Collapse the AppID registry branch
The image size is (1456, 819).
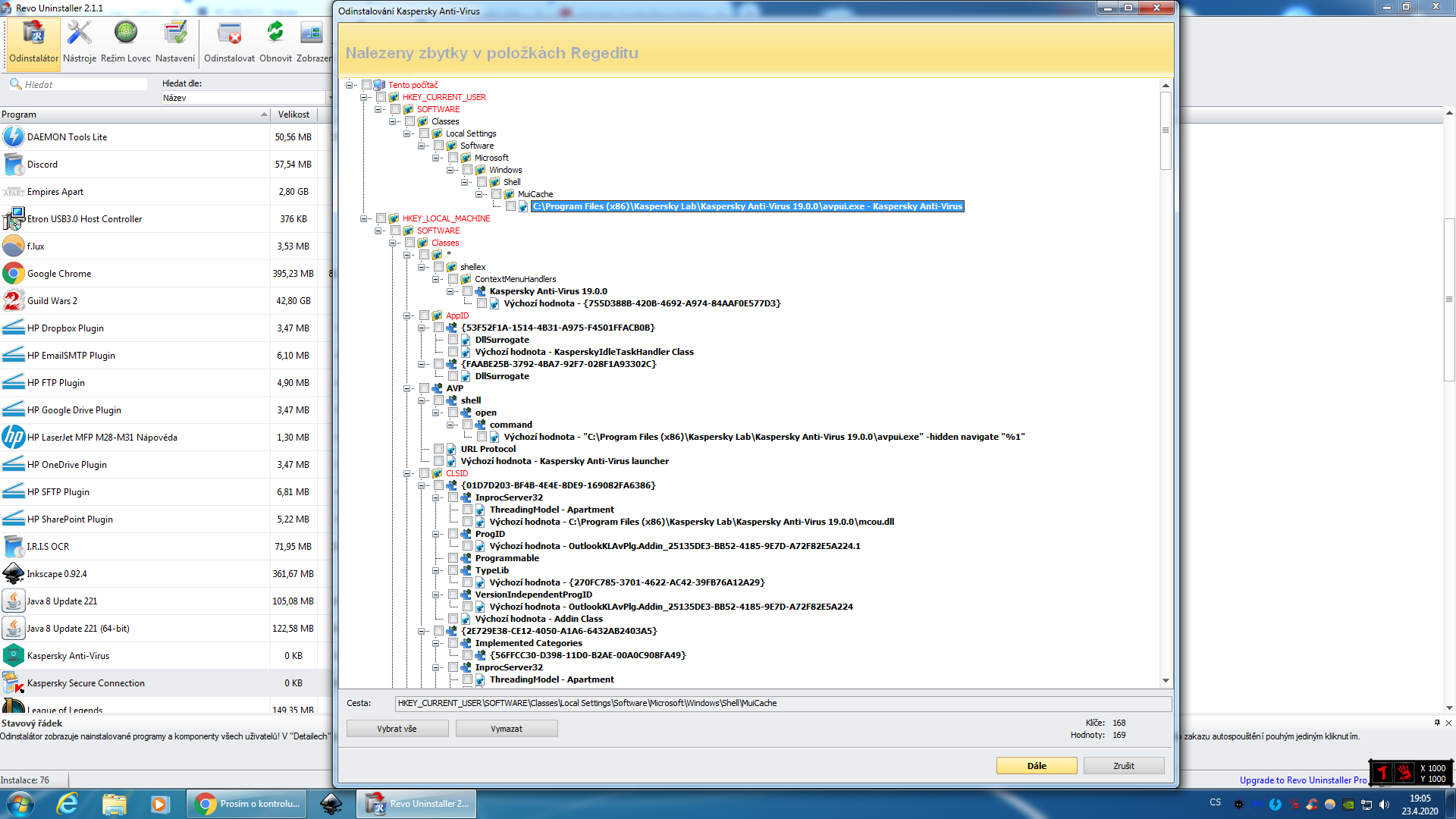(407, 315)
